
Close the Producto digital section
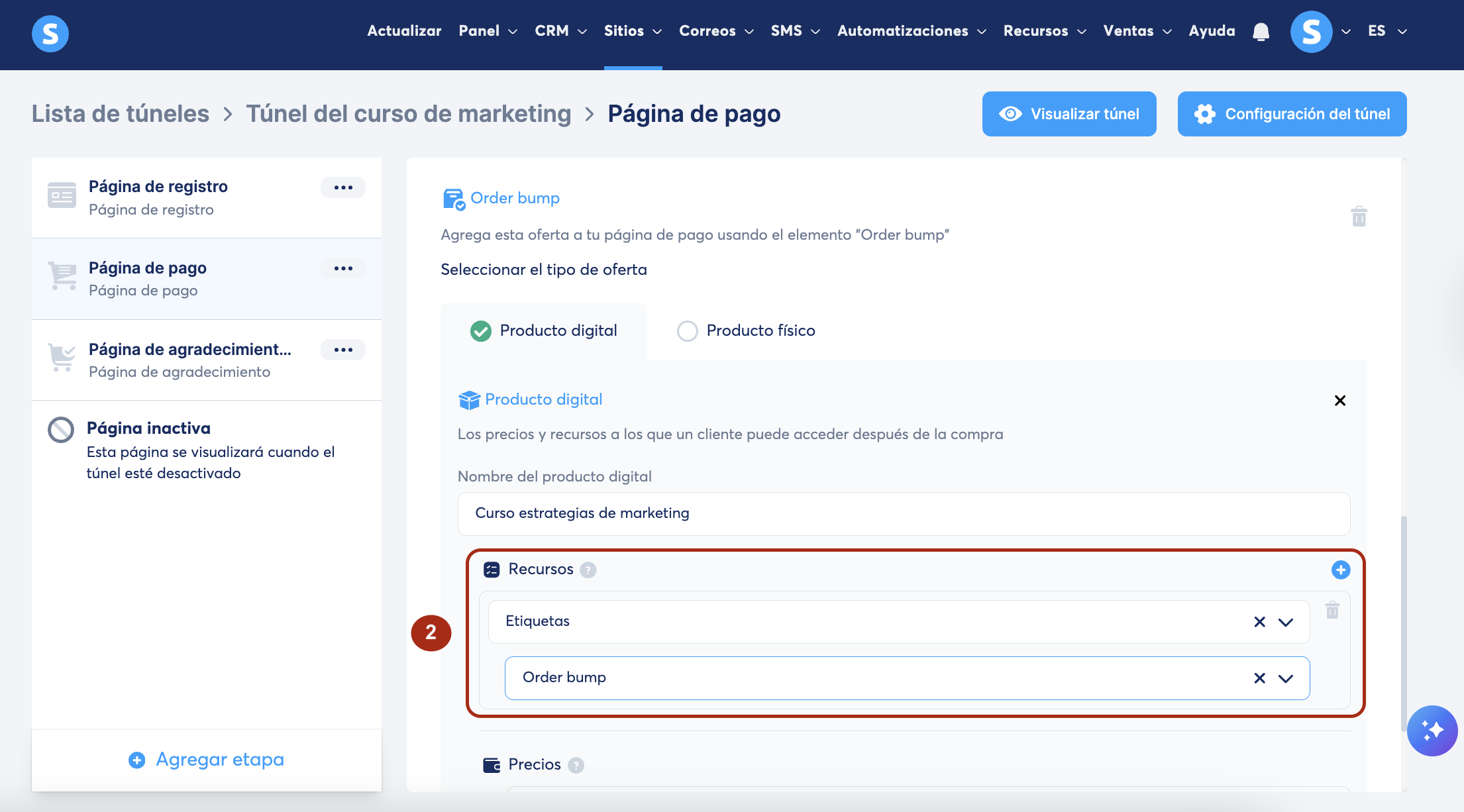tap(1339, 401)
